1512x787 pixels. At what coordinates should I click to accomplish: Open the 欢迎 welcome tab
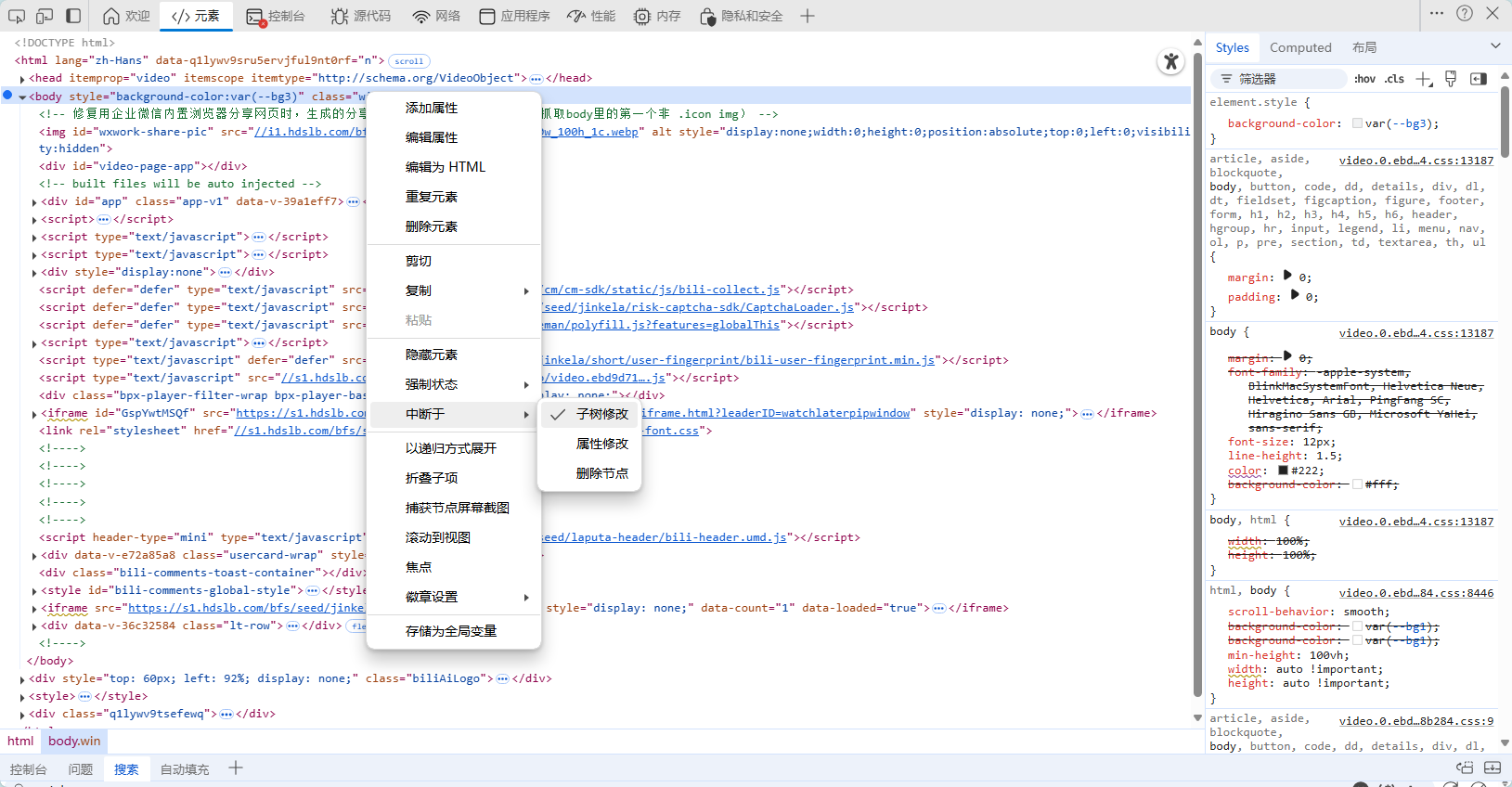(x=126, y=16)
